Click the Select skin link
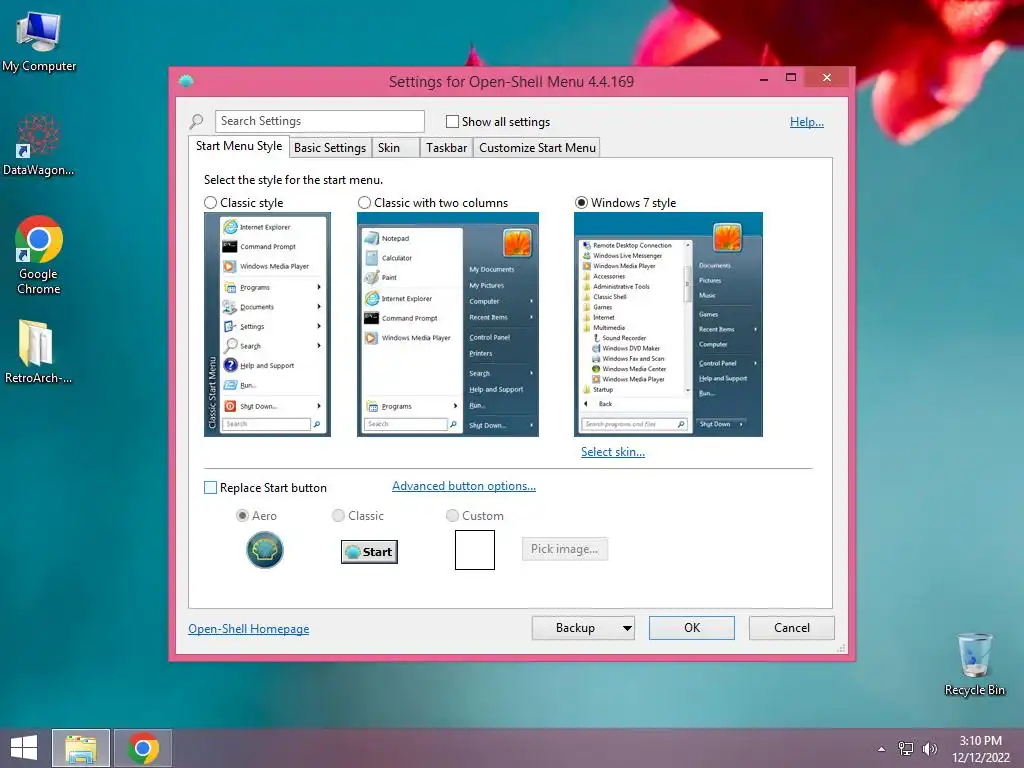1024x768 pixels. pos(613,452)
